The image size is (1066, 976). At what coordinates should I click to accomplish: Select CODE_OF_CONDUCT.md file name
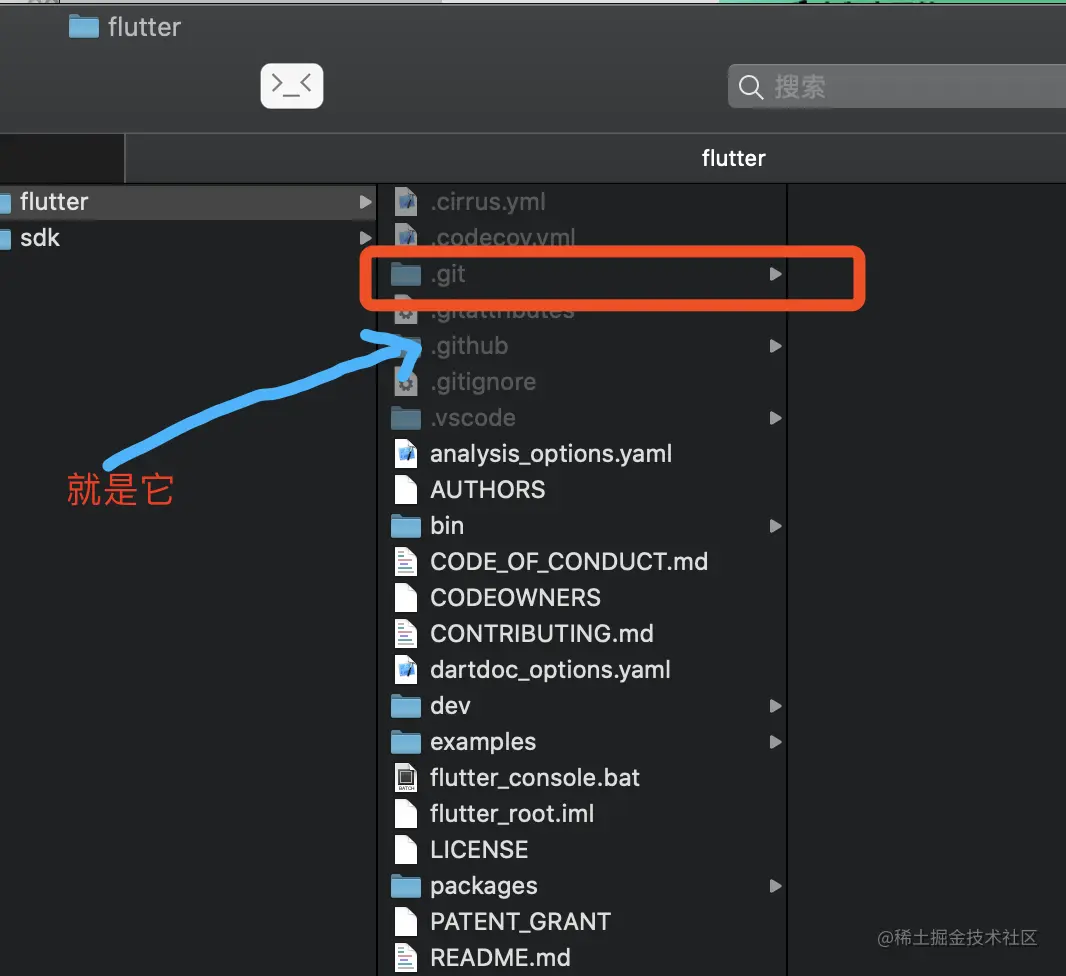[x=569, y=562]
